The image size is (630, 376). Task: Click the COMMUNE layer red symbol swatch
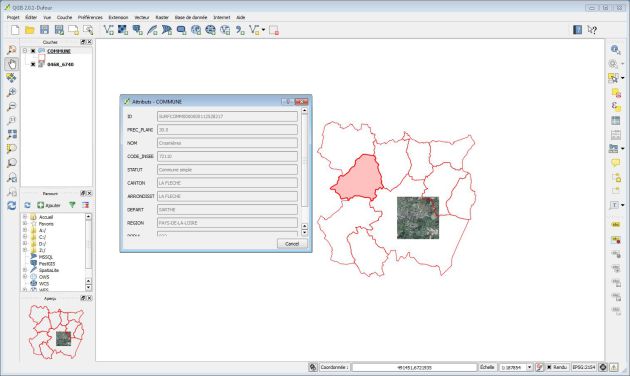[41, 58]
